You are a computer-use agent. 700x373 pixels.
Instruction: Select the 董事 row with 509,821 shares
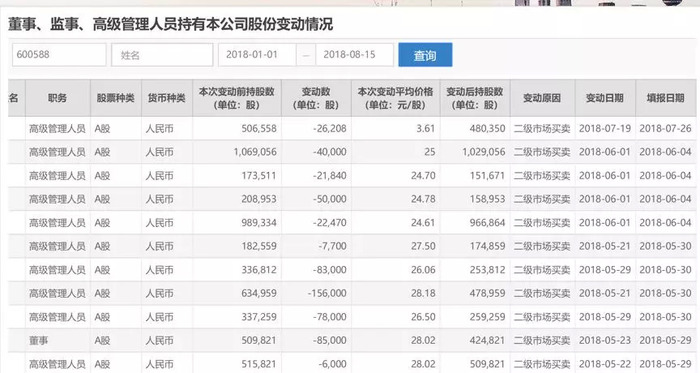pos(352,340)
